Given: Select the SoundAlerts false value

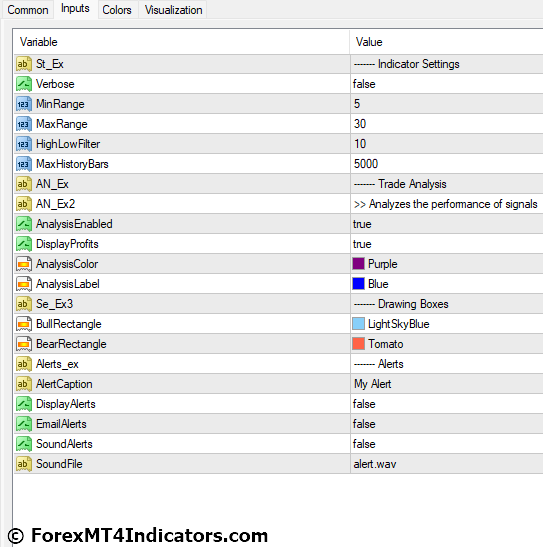Looking at the screenshot, I should [364, 444].
